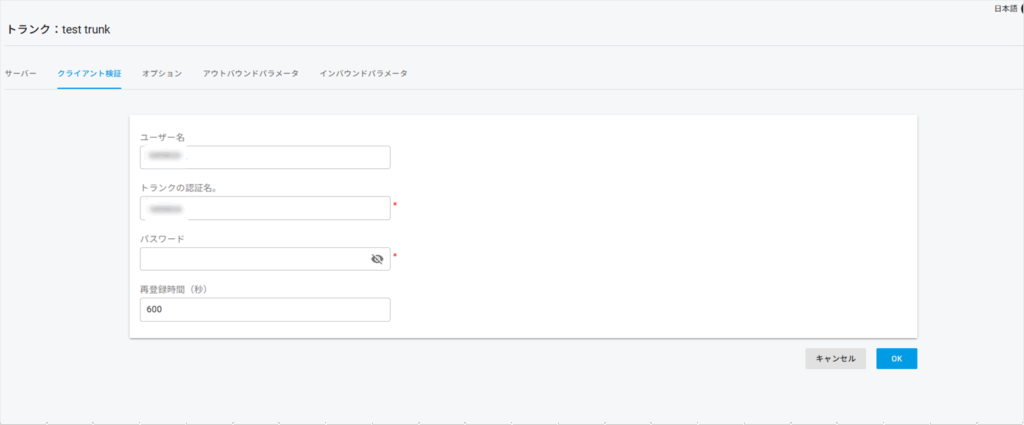This screenshot has height=425, width=1024.
Task: Click the トランクの認証名。 label text
Action: tap(178, 188)
